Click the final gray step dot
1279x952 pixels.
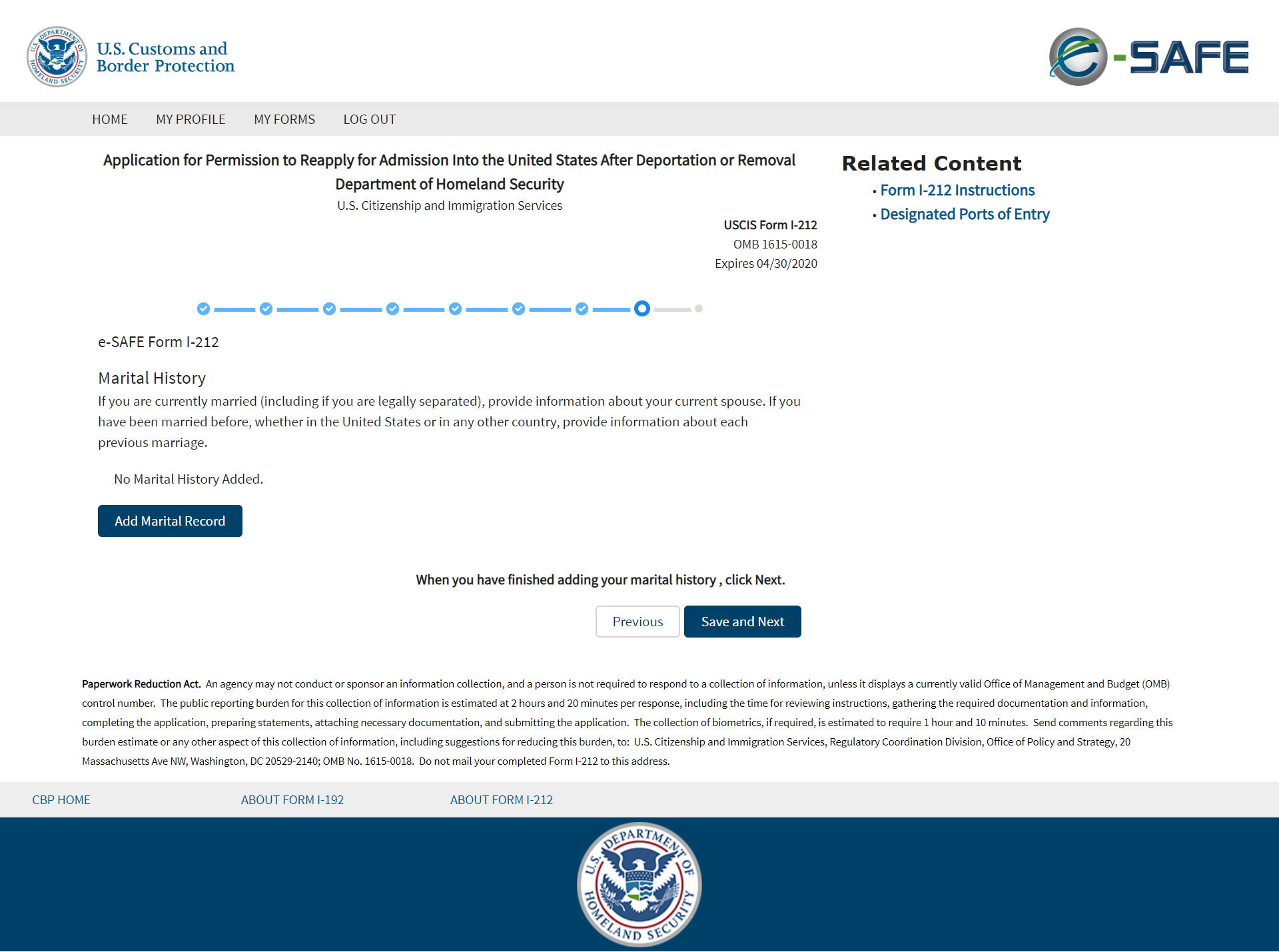[698, 308]
